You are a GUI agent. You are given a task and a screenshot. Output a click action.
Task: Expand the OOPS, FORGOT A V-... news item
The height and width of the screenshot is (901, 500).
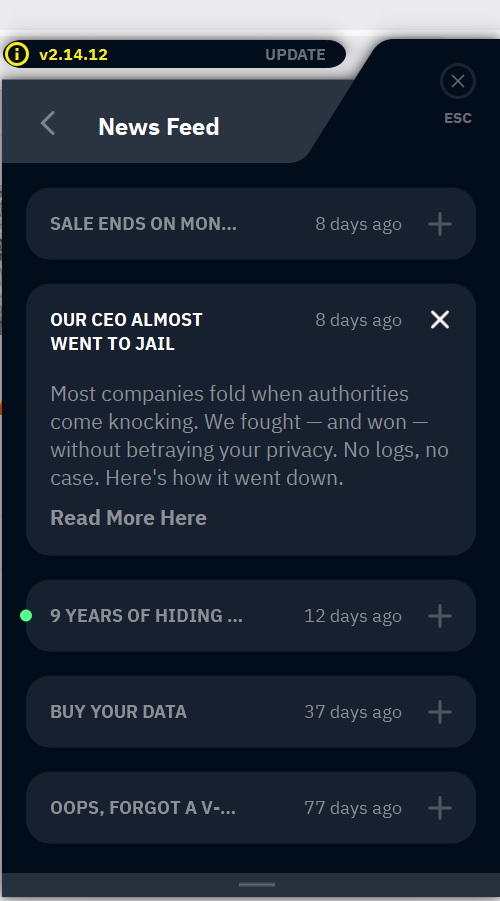[251, 807]
